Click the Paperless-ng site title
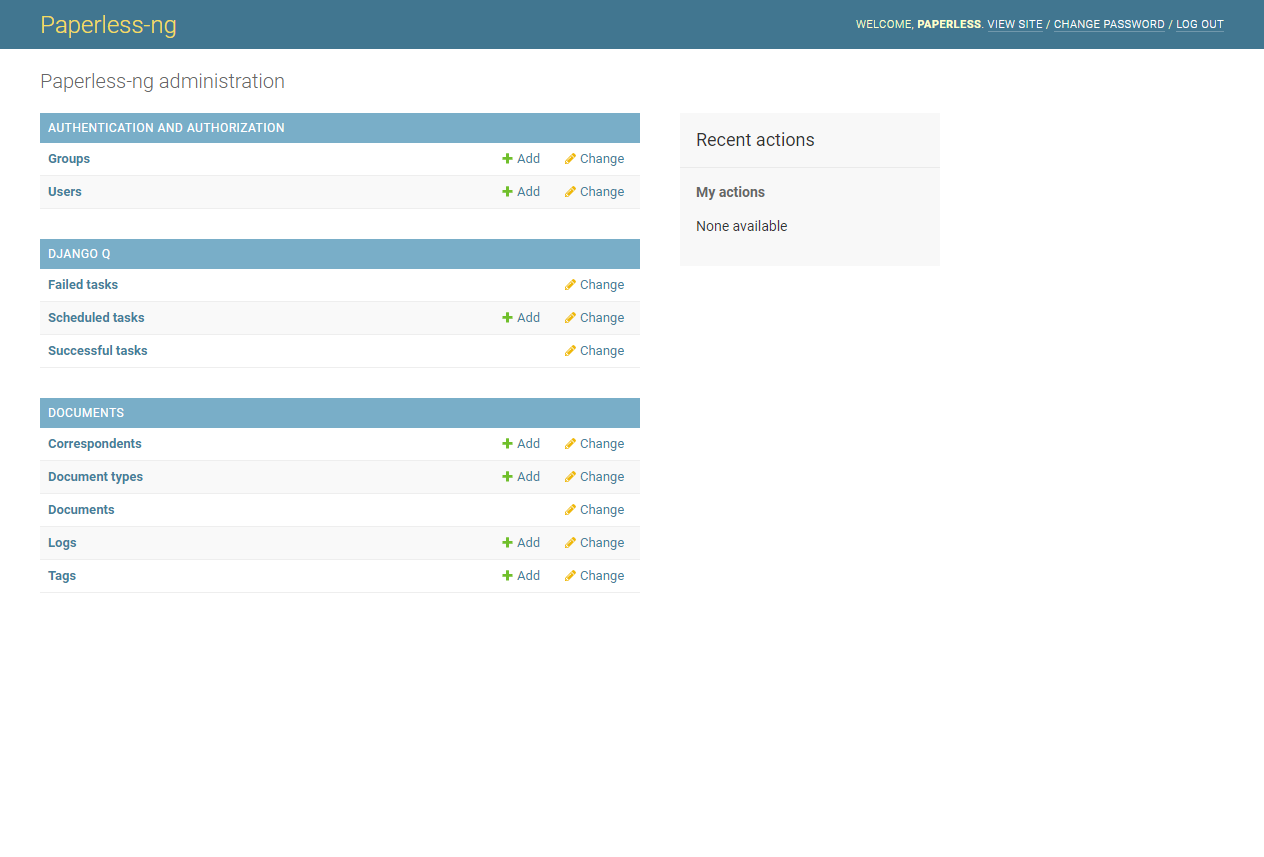The height and width of the screenshot is (857, 1264). click(x=108, y=25)
